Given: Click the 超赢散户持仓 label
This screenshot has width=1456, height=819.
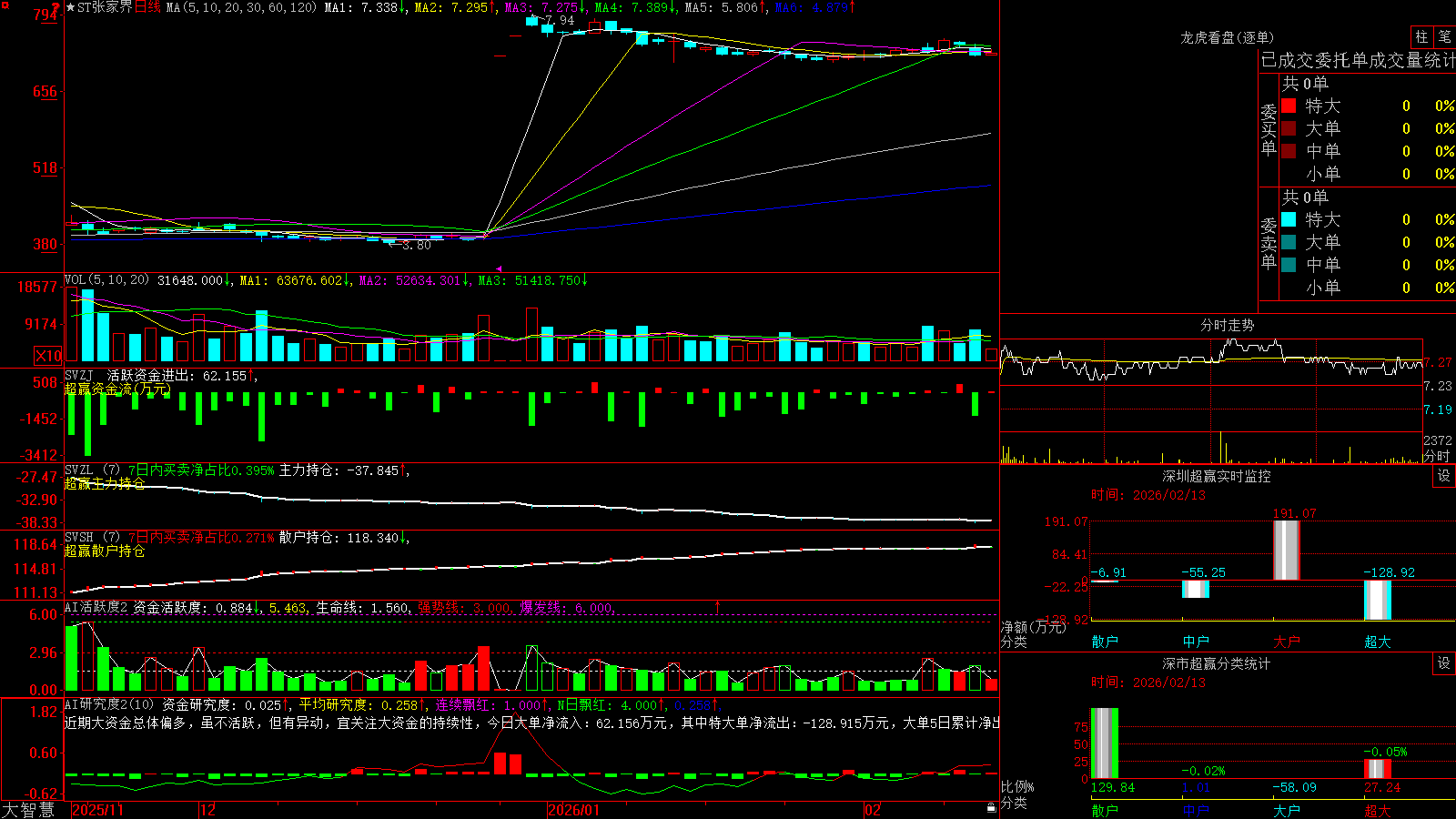Looking at the screenshot, I should (105, 551).
